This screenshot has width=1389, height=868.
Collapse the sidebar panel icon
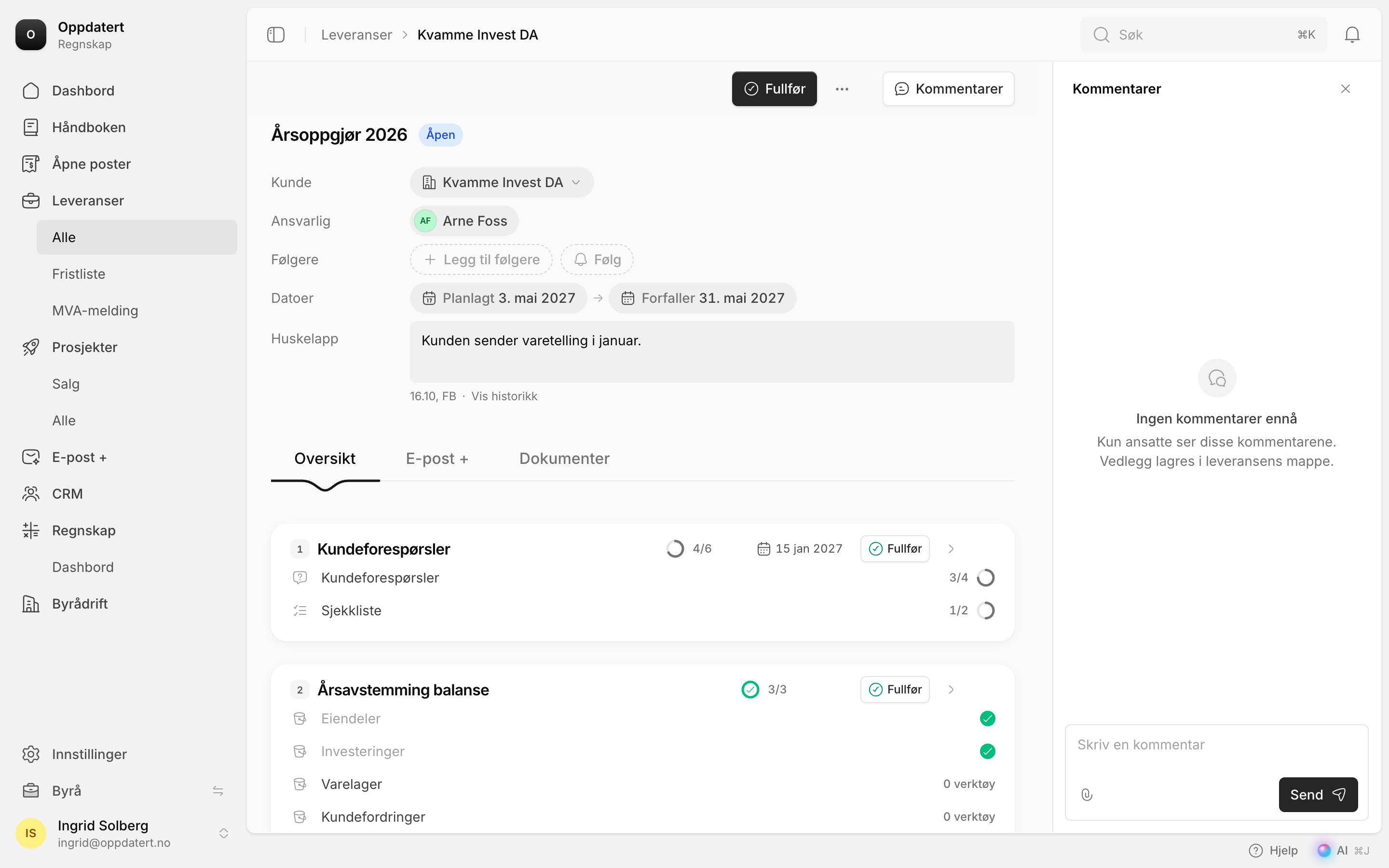coord(275,34)
